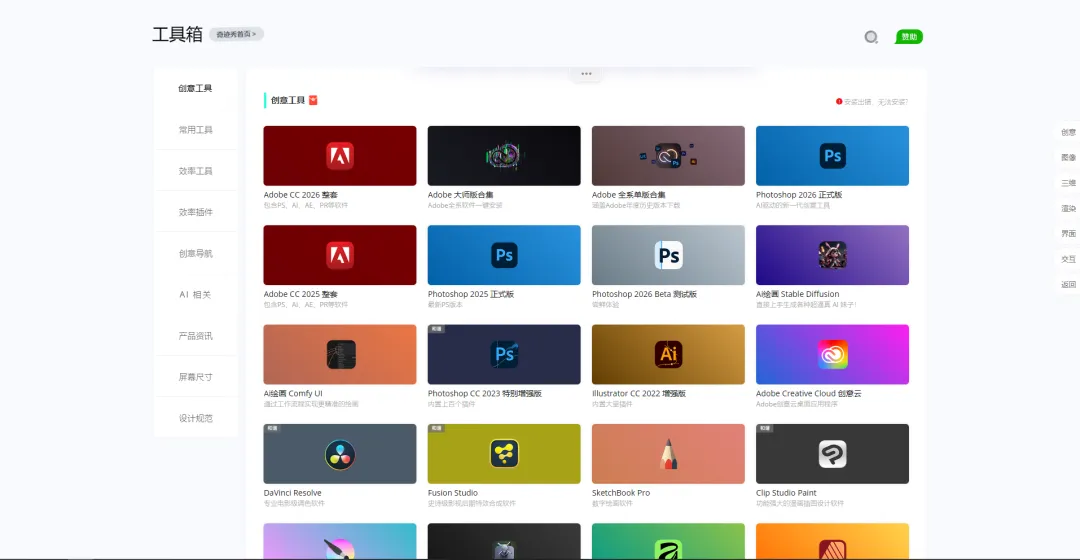Jump to 渲染 section on right edge

pos(1068,209)
